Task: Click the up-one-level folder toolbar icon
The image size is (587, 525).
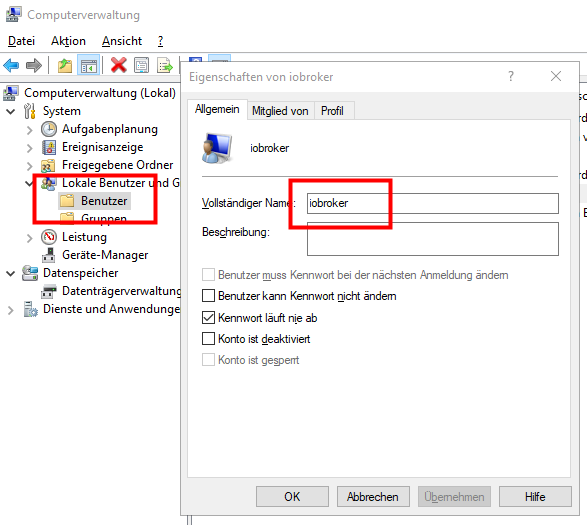Action: [65, 66]
